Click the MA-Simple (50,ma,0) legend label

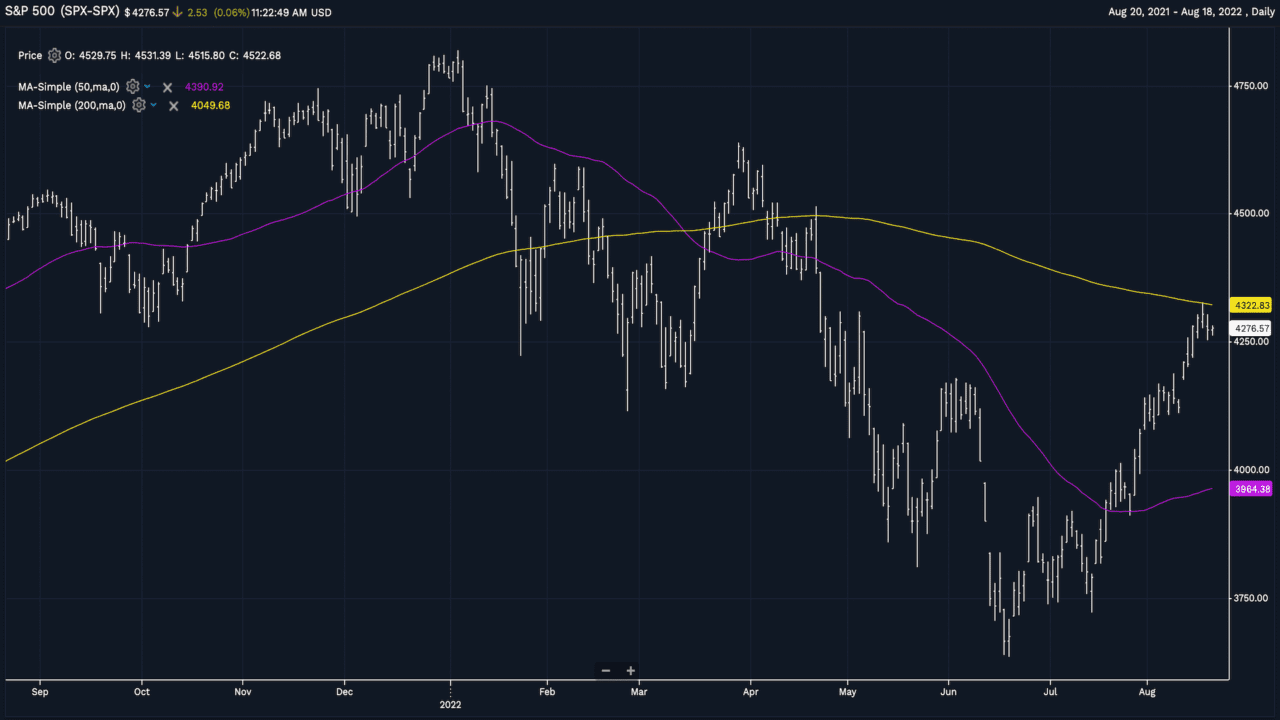[69, 87]
